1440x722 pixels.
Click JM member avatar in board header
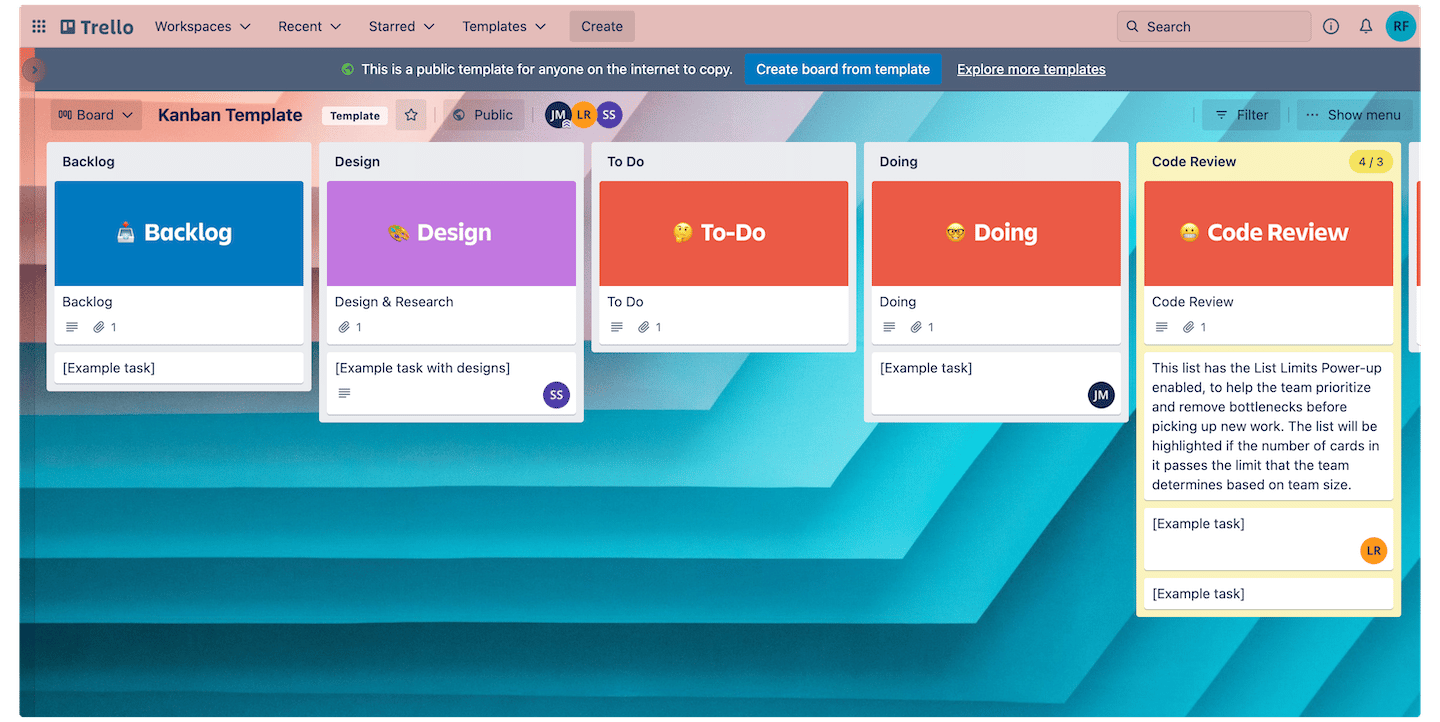pyautogui.click(x=558, y=115)
